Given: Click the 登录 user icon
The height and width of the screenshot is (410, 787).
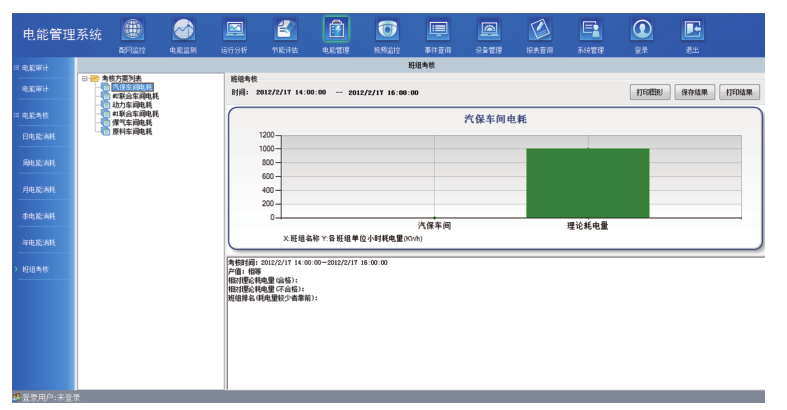Looking at the screenshot, I should (641, 31).
